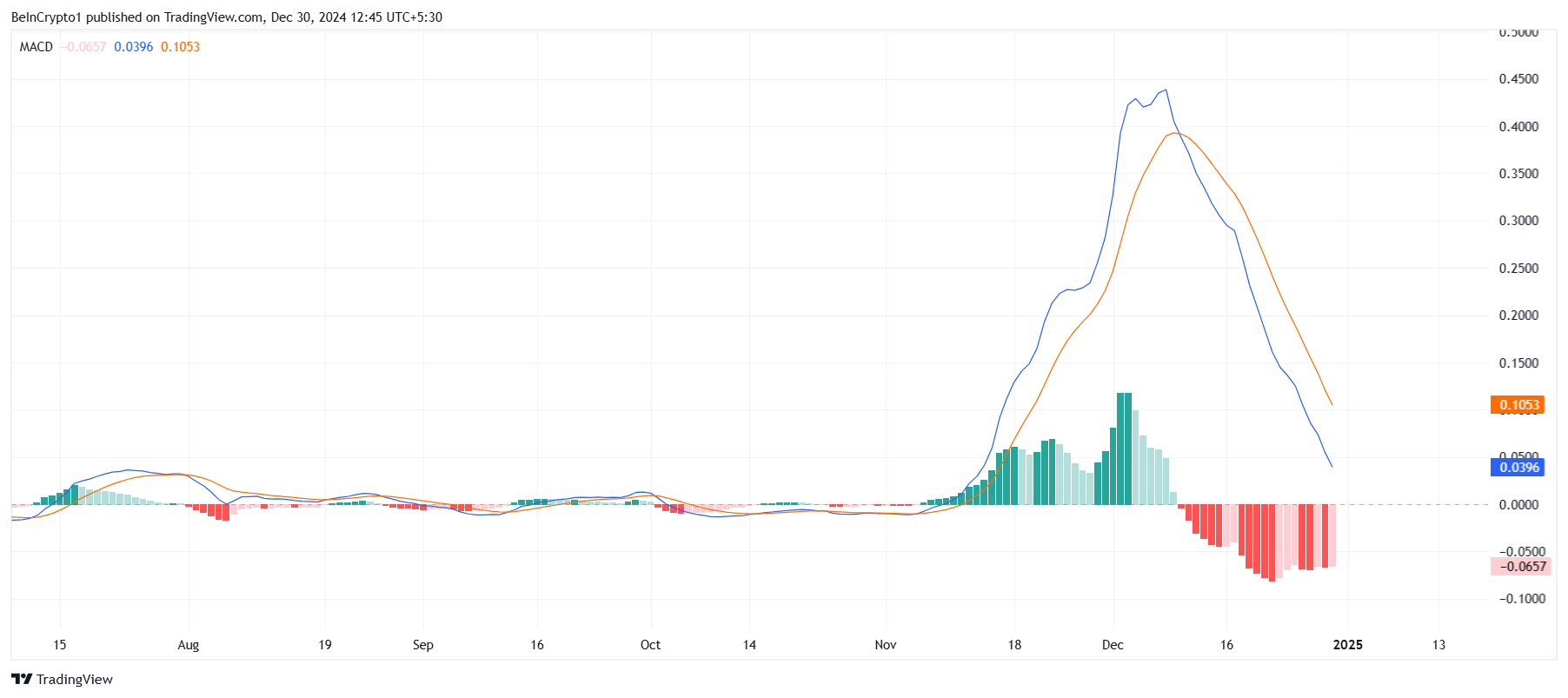
Task: Click the tallest green histogram bar near Dec
Action: tap(1124, 449)
